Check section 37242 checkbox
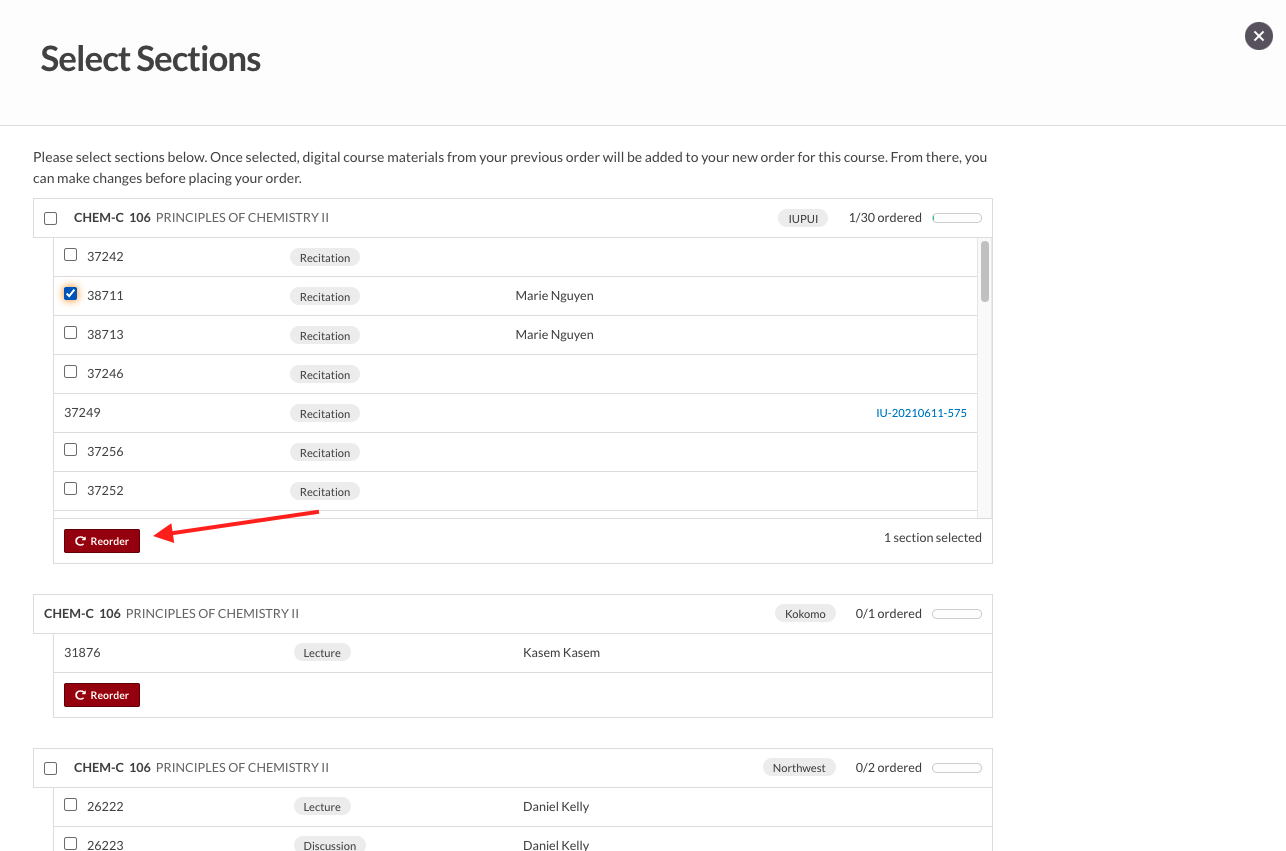 click(71, 255)
